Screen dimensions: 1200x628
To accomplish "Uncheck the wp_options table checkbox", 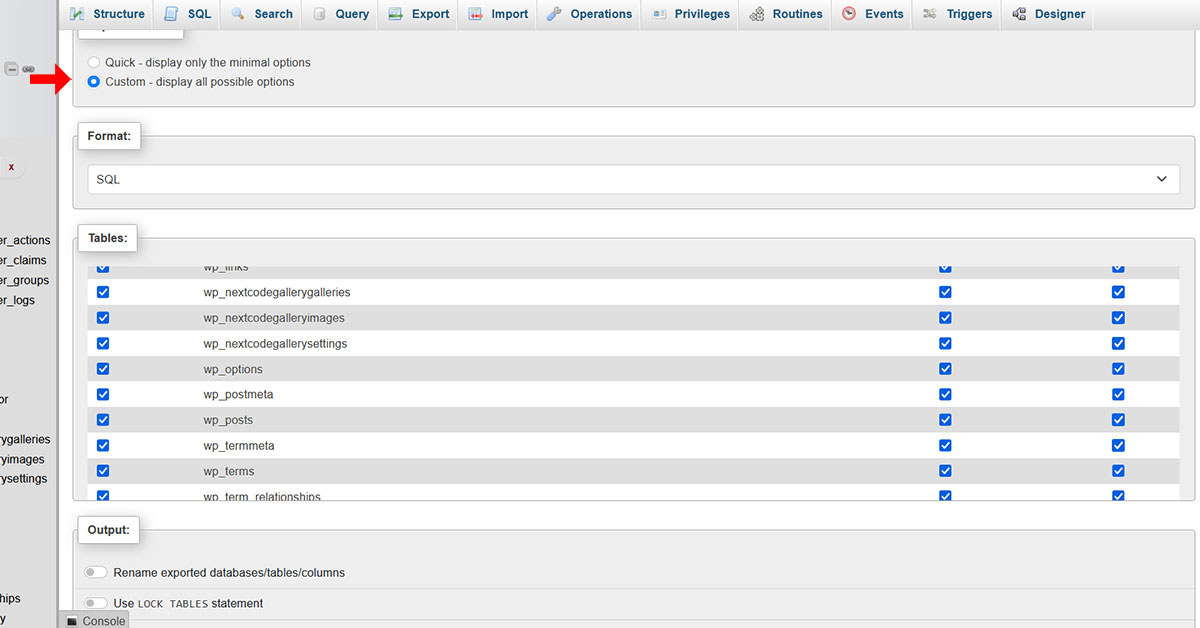I will (103, 369).
